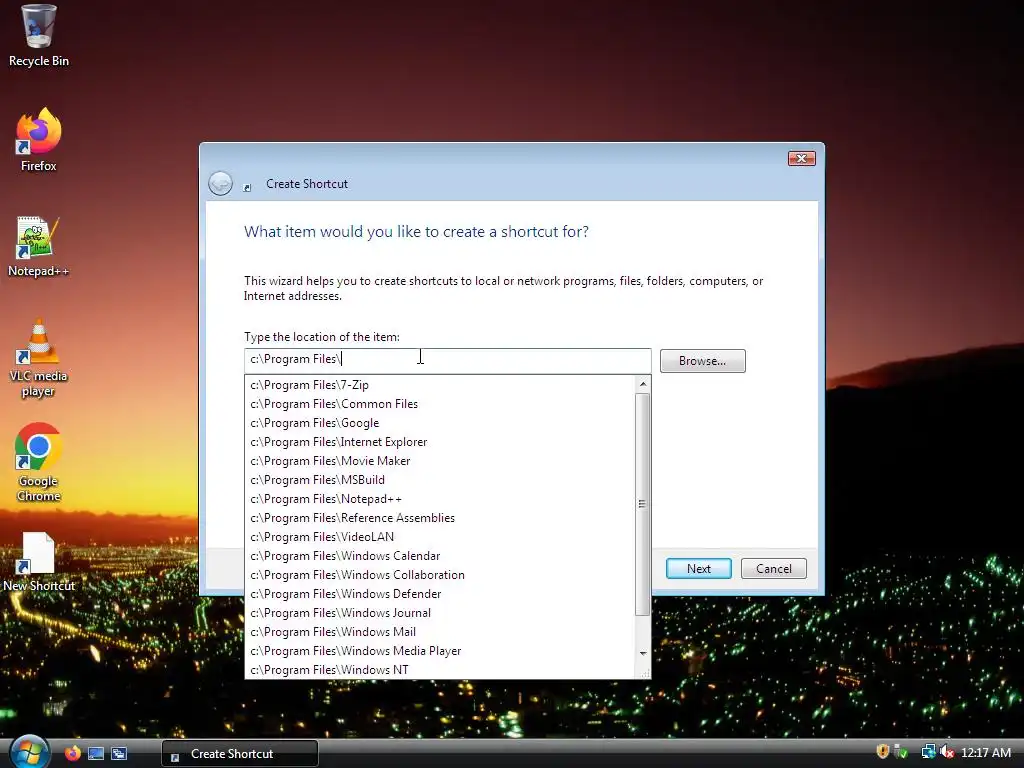Image resolution: width=1024 pixels, height=768 pixels.
Task: Choose c:\Program Files\Windows Defender suggestion
Action: tap(440, 593)
